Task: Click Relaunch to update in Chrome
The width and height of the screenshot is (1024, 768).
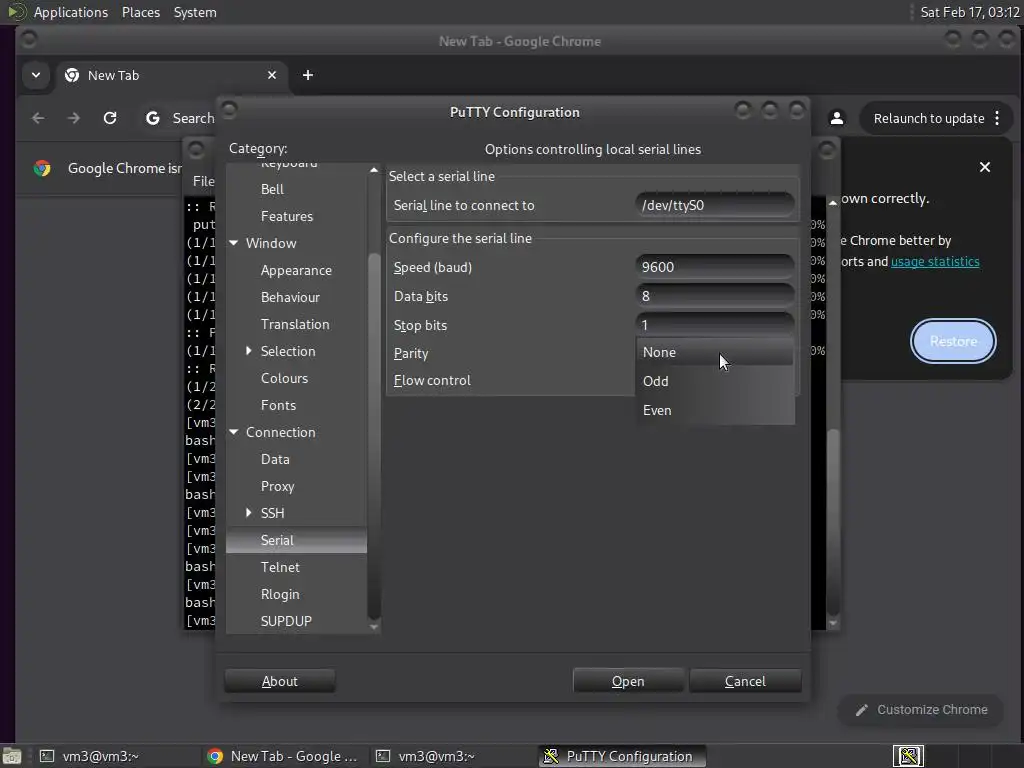Action: [929, 118]
